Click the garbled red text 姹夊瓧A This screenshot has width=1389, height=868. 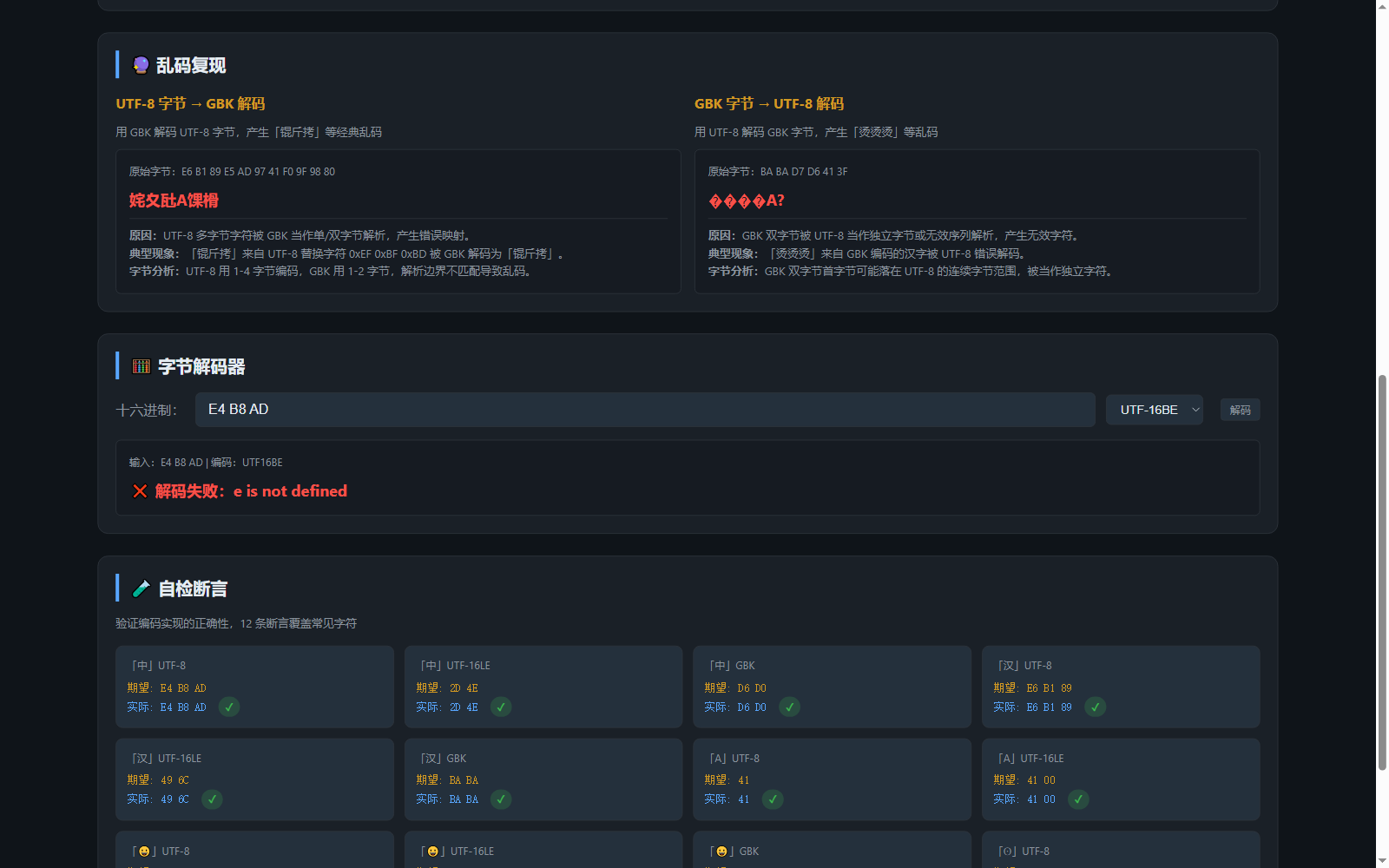tap(174, 201)
